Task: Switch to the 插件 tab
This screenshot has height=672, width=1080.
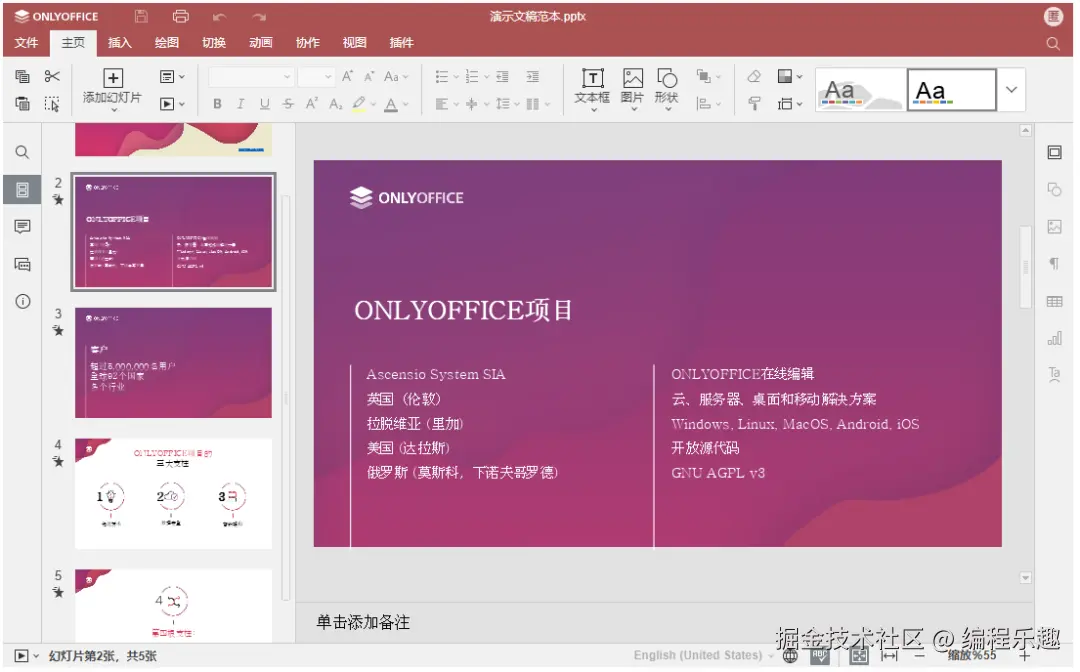Action: [402, 43]
